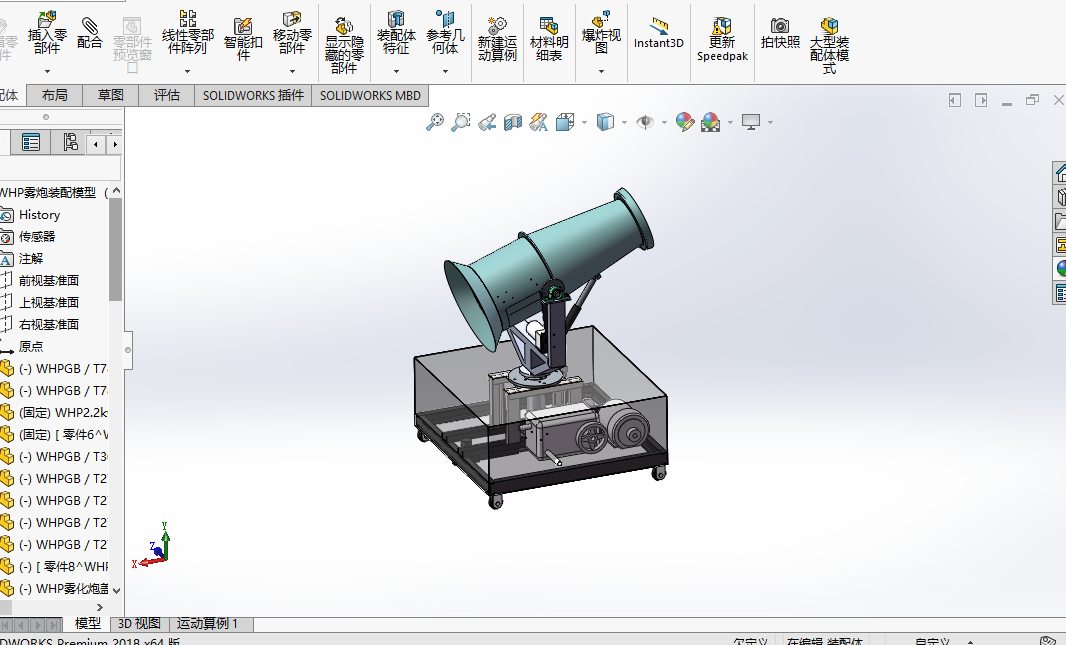Collapse feature panel with side handle
Screen dimensions: 1066x645
click(x=128, y=350)
